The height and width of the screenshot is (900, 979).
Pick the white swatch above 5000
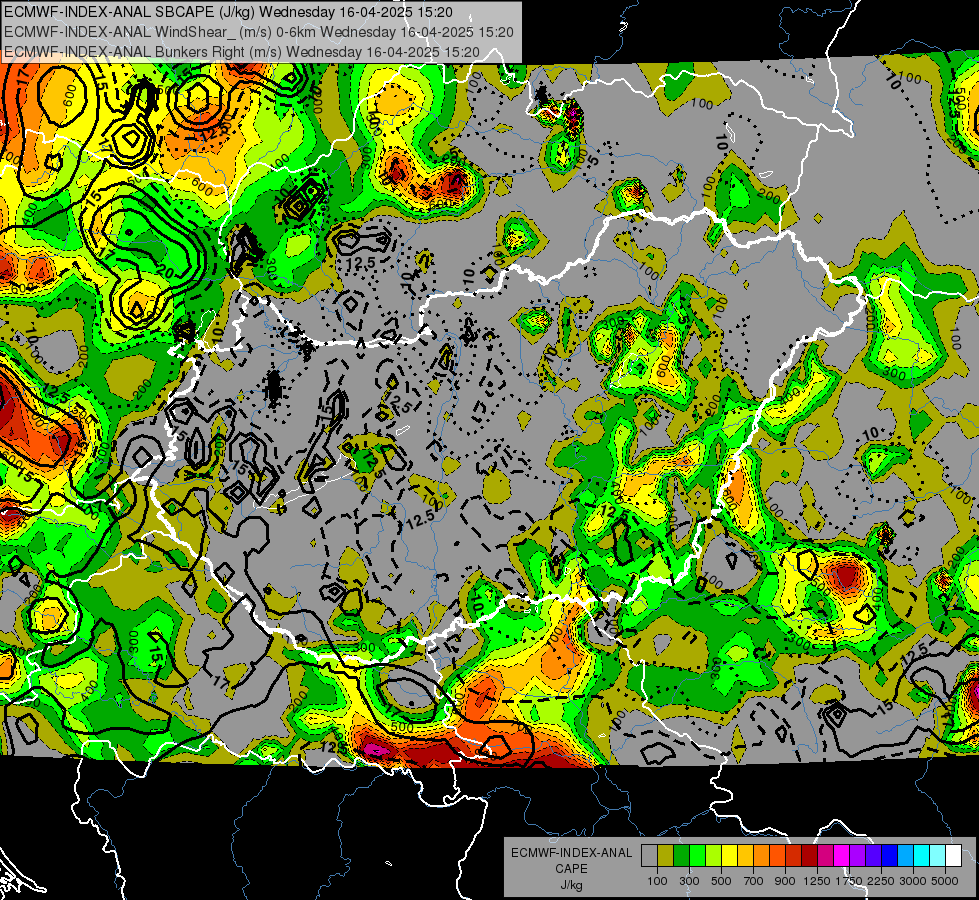point(954,856)
